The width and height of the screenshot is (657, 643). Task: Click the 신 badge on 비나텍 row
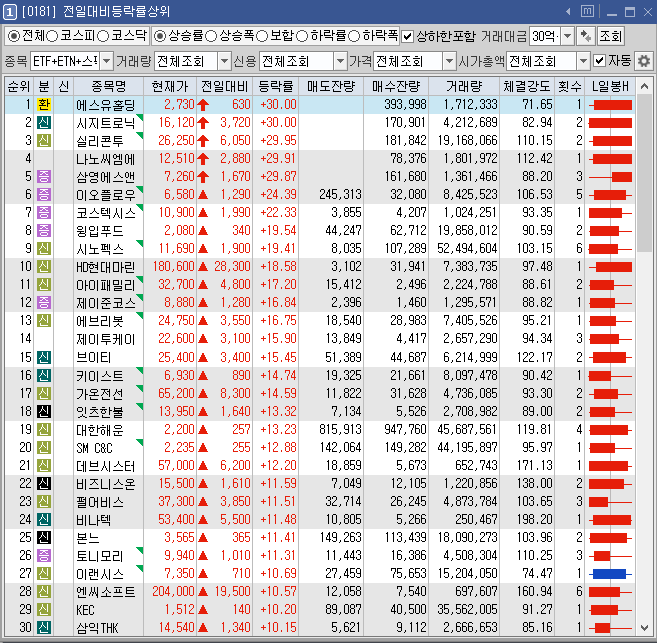pyautogui.click(x=44, y=520)
